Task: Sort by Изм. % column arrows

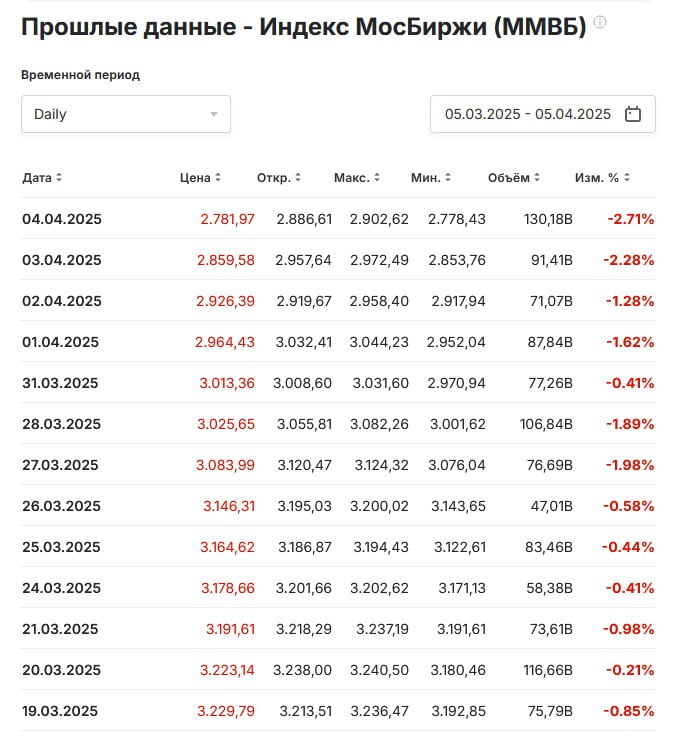Action: click(x=627, y=178)
